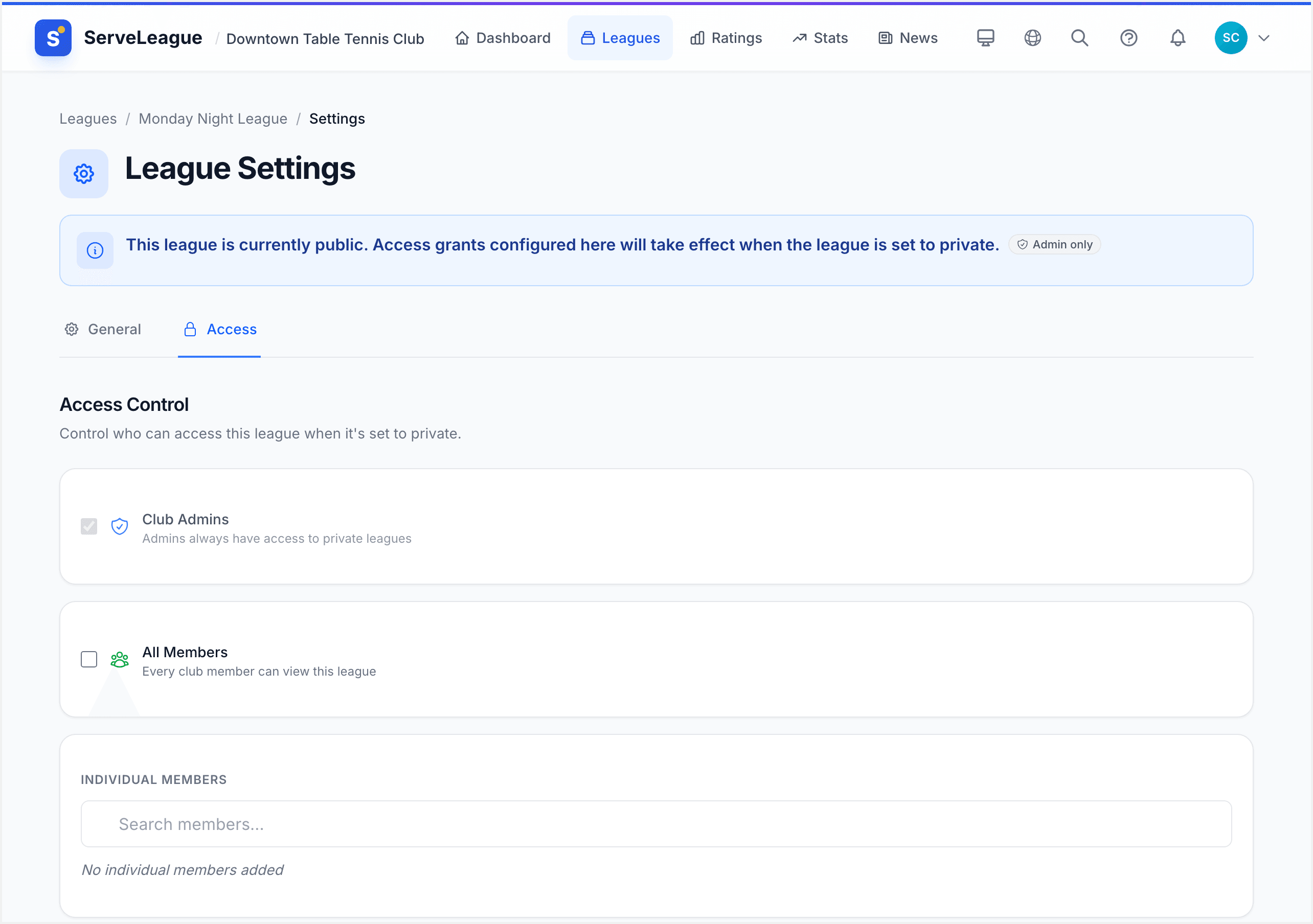Image resolution: width=1313 pixels, height=924 pixels.
Task: Focus the Search members input field
Action: tap(656, 824)
